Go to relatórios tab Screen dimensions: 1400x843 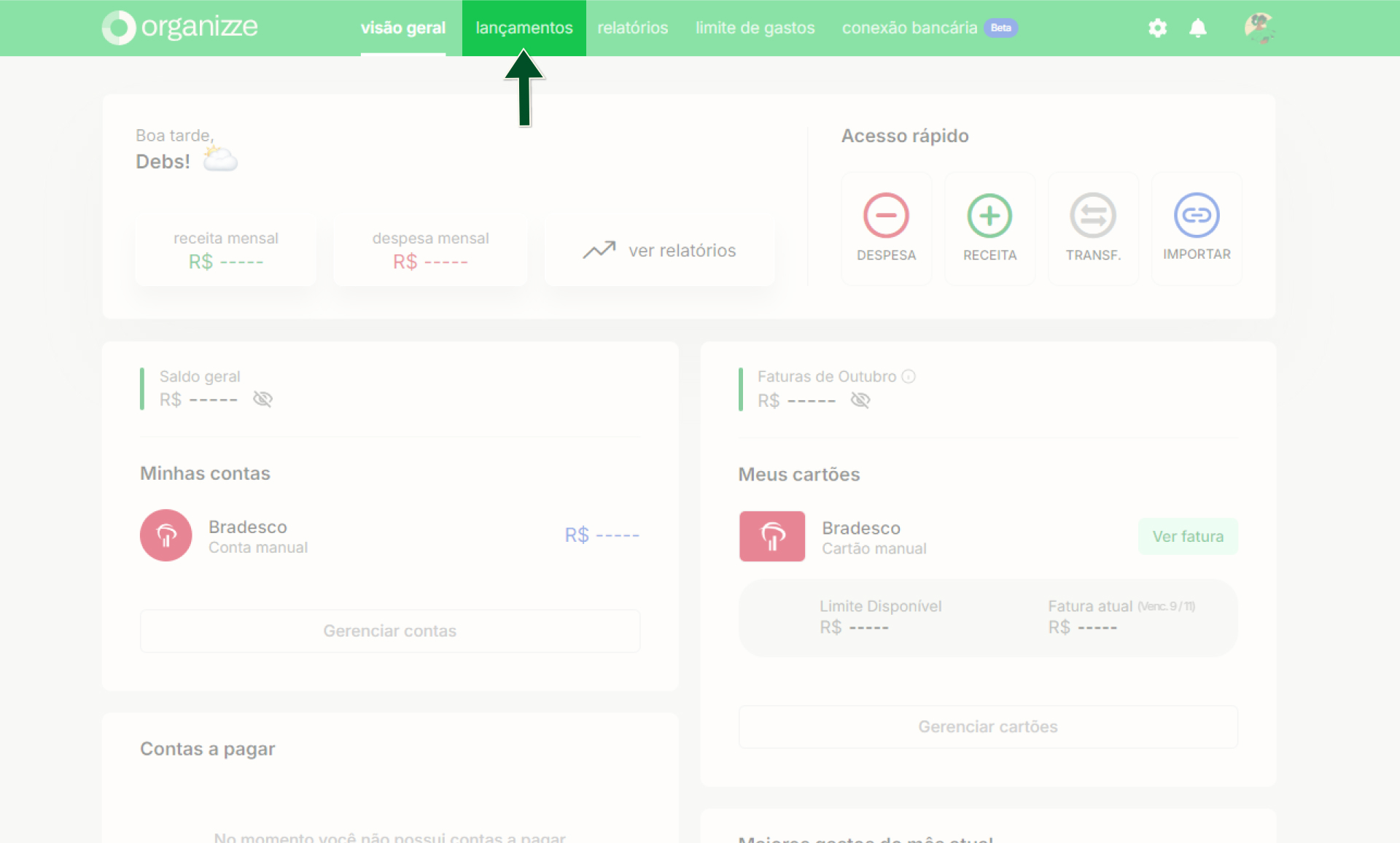pos(632,28)
